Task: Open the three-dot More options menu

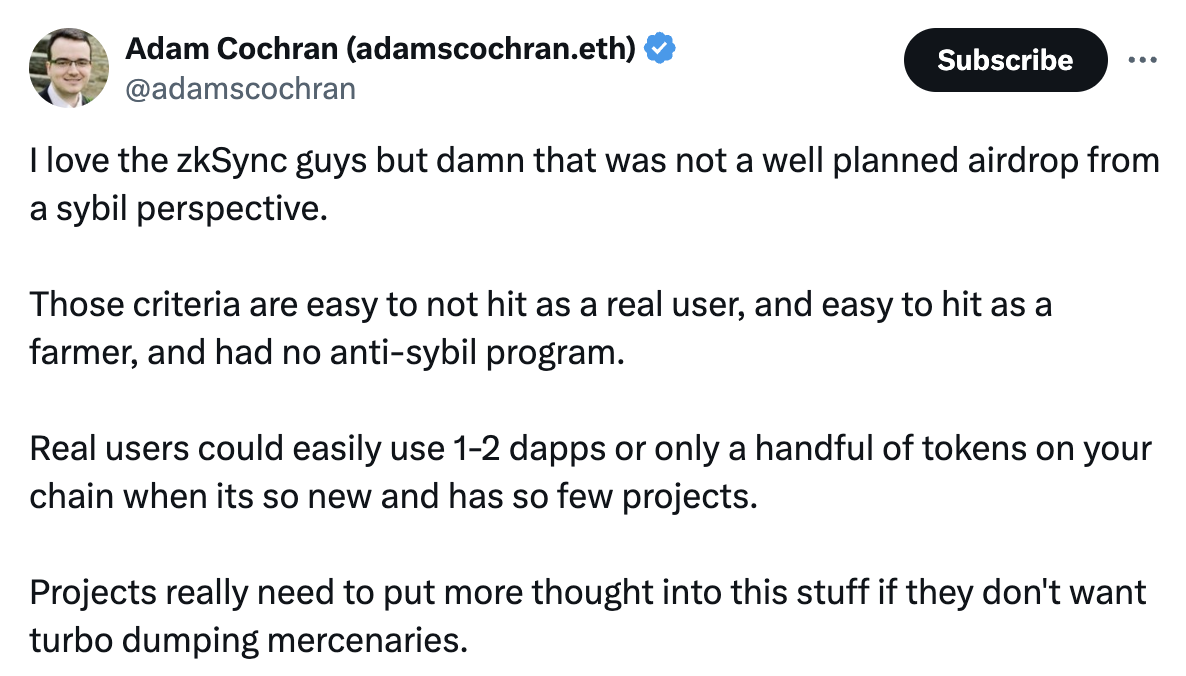Action: (x=1141, y=59)
